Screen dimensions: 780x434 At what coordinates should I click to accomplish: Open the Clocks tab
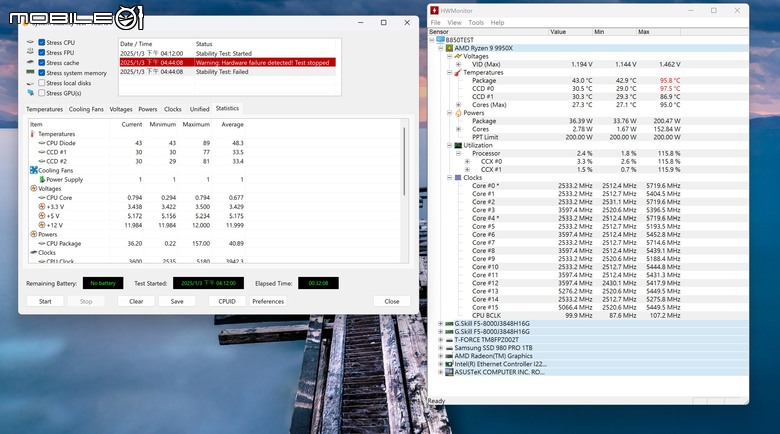[173, 109]
